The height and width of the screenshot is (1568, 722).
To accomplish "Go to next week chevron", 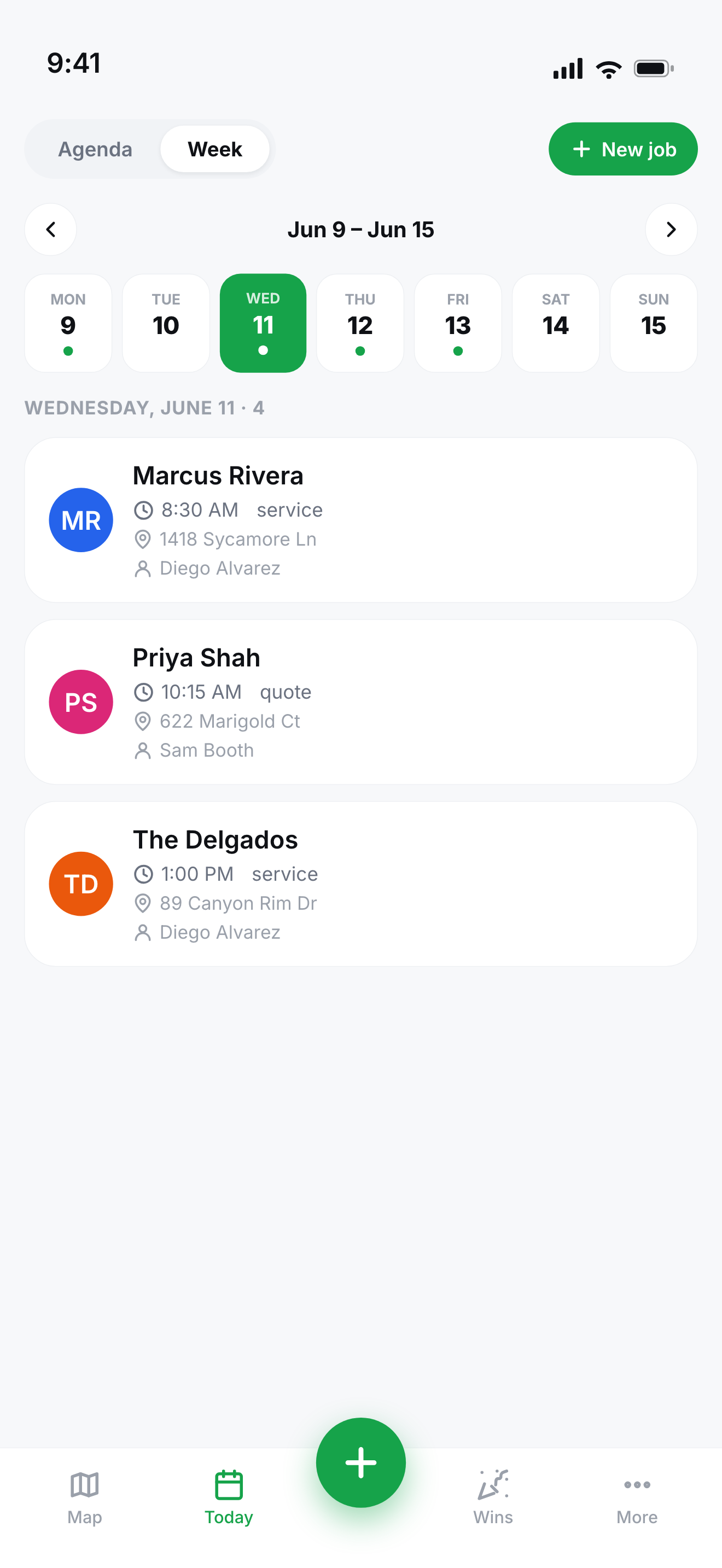I will [672, 230].
